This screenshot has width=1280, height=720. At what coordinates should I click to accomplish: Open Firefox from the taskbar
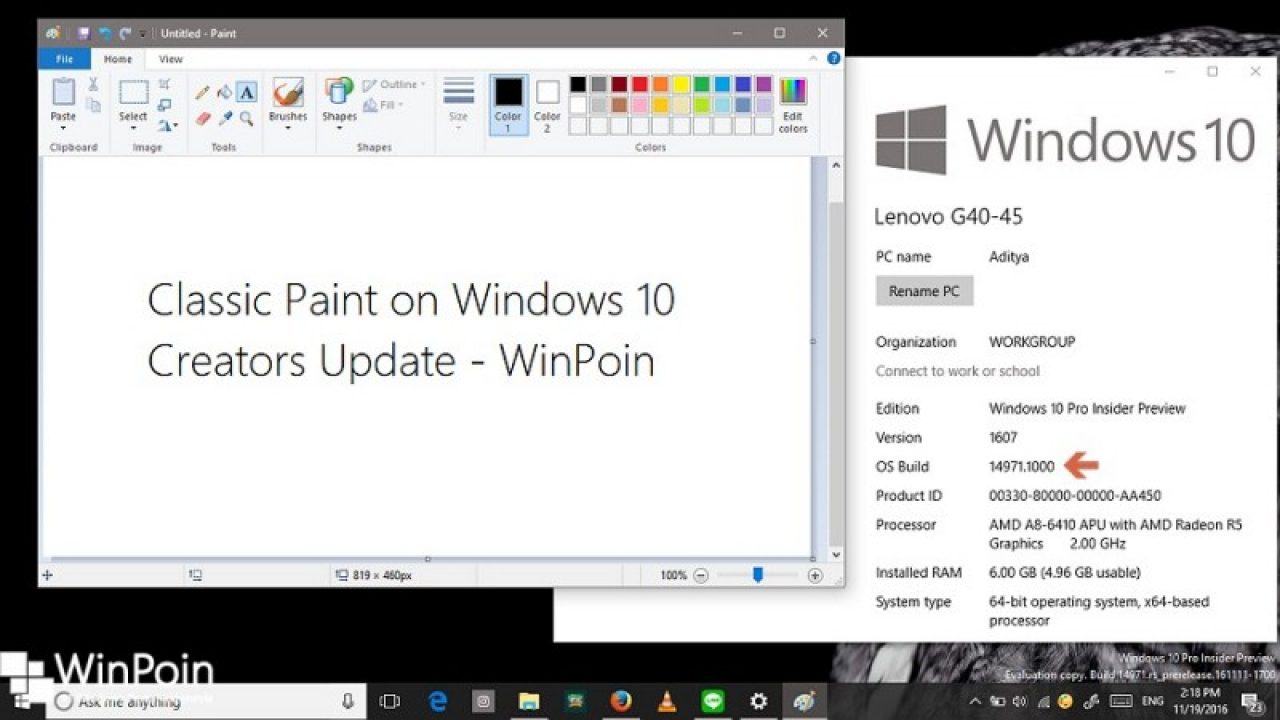pyautogui.click(x=621, y=701)
